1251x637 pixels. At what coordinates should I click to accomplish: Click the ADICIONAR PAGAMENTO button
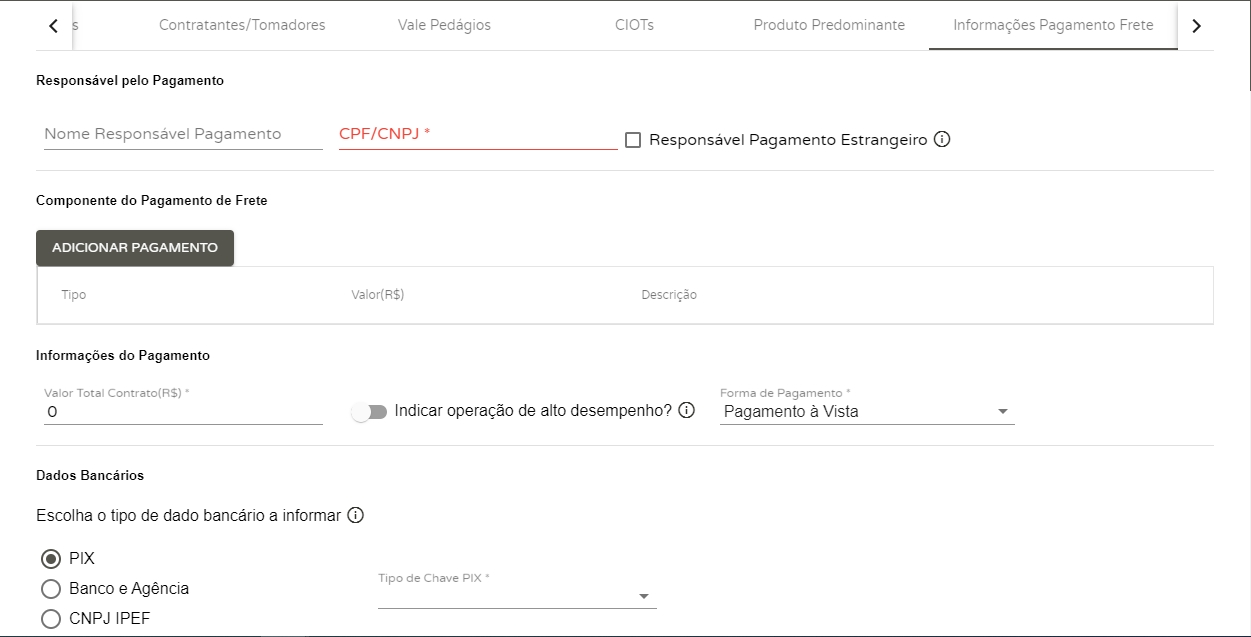tap(135, 248)
